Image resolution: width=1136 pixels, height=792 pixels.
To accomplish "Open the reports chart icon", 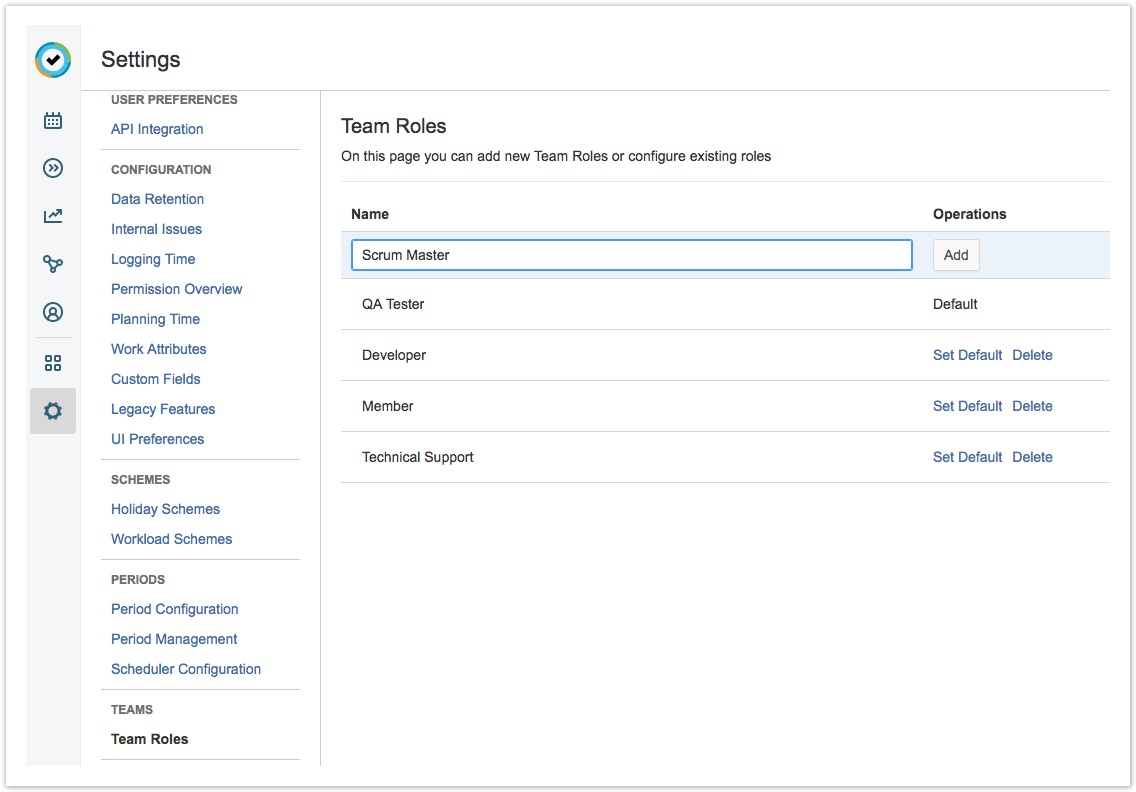I will [x=53, y=216].
